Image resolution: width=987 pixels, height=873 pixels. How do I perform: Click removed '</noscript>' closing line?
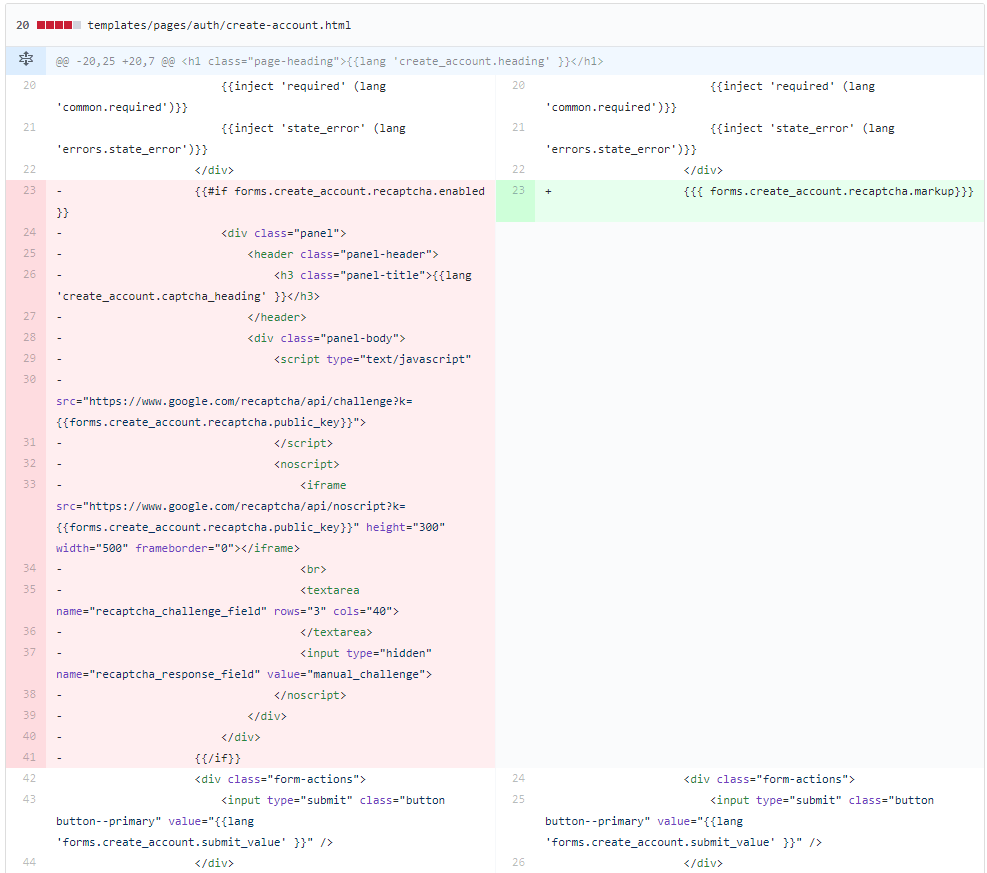310,696
